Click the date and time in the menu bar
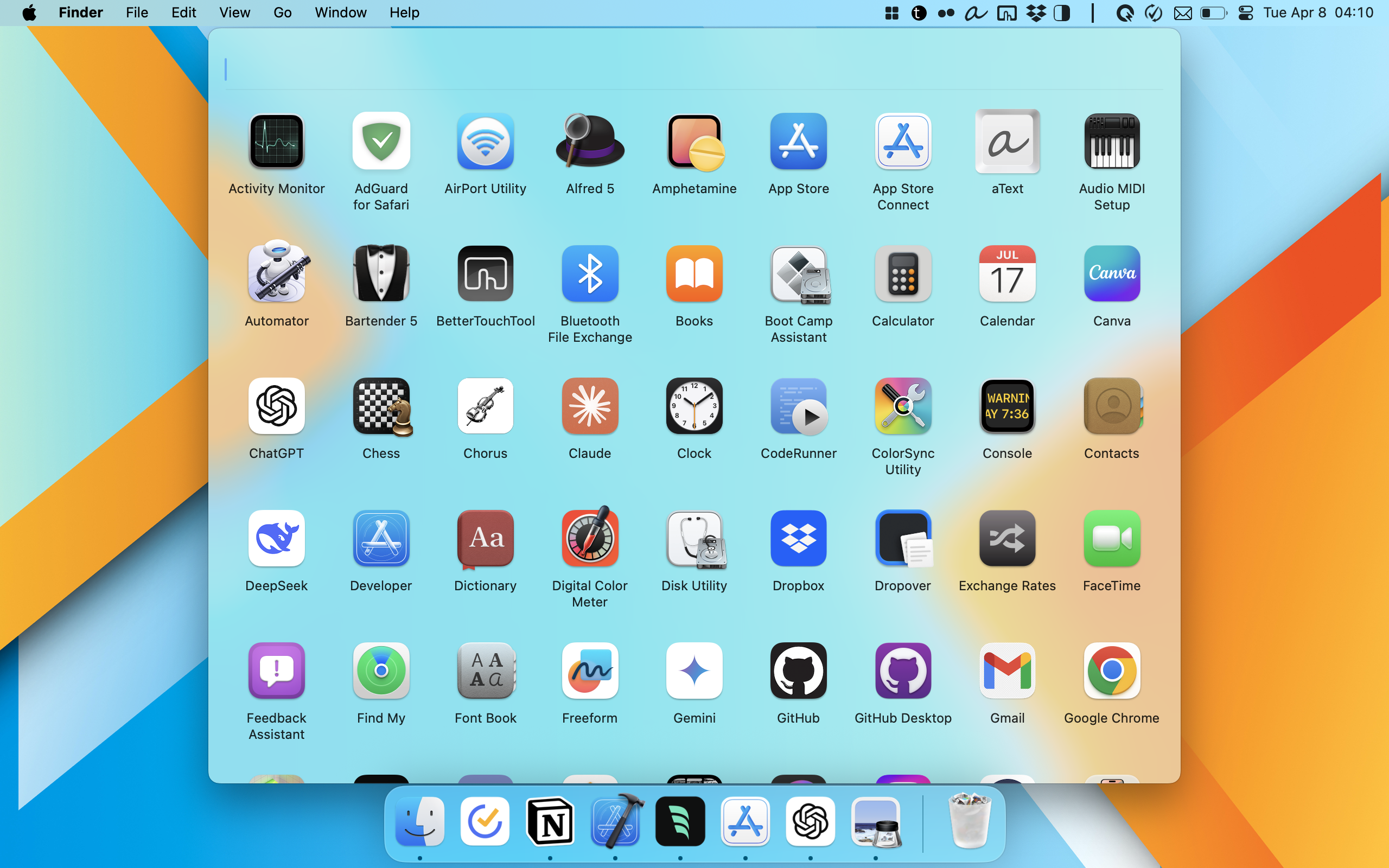The width and height of the screenshot is (1389, 868). pyautogui.click(x=1318, y=12)
